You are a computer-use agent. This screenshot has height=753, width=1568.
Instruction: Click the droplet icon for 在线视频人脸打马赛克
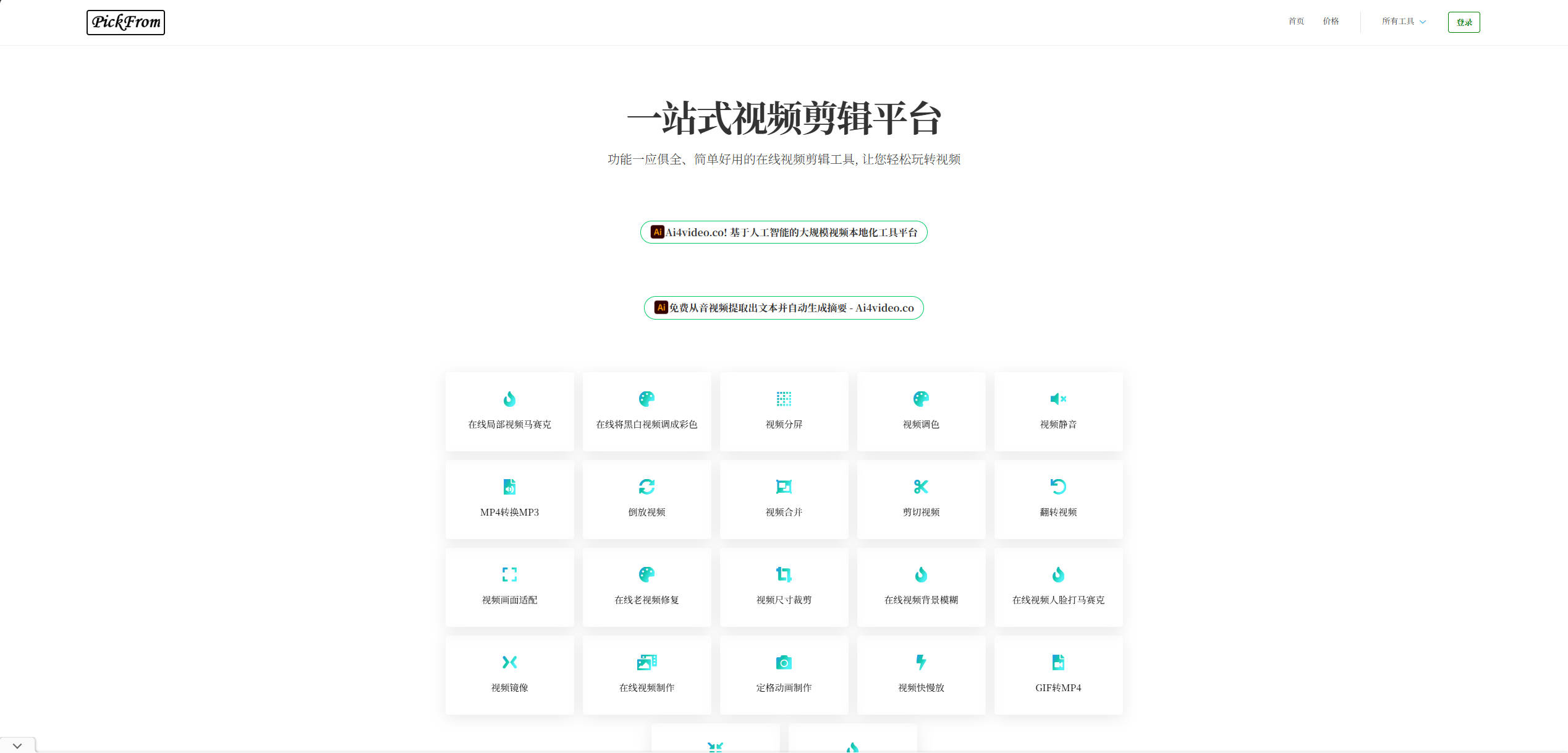[1058, 574]
